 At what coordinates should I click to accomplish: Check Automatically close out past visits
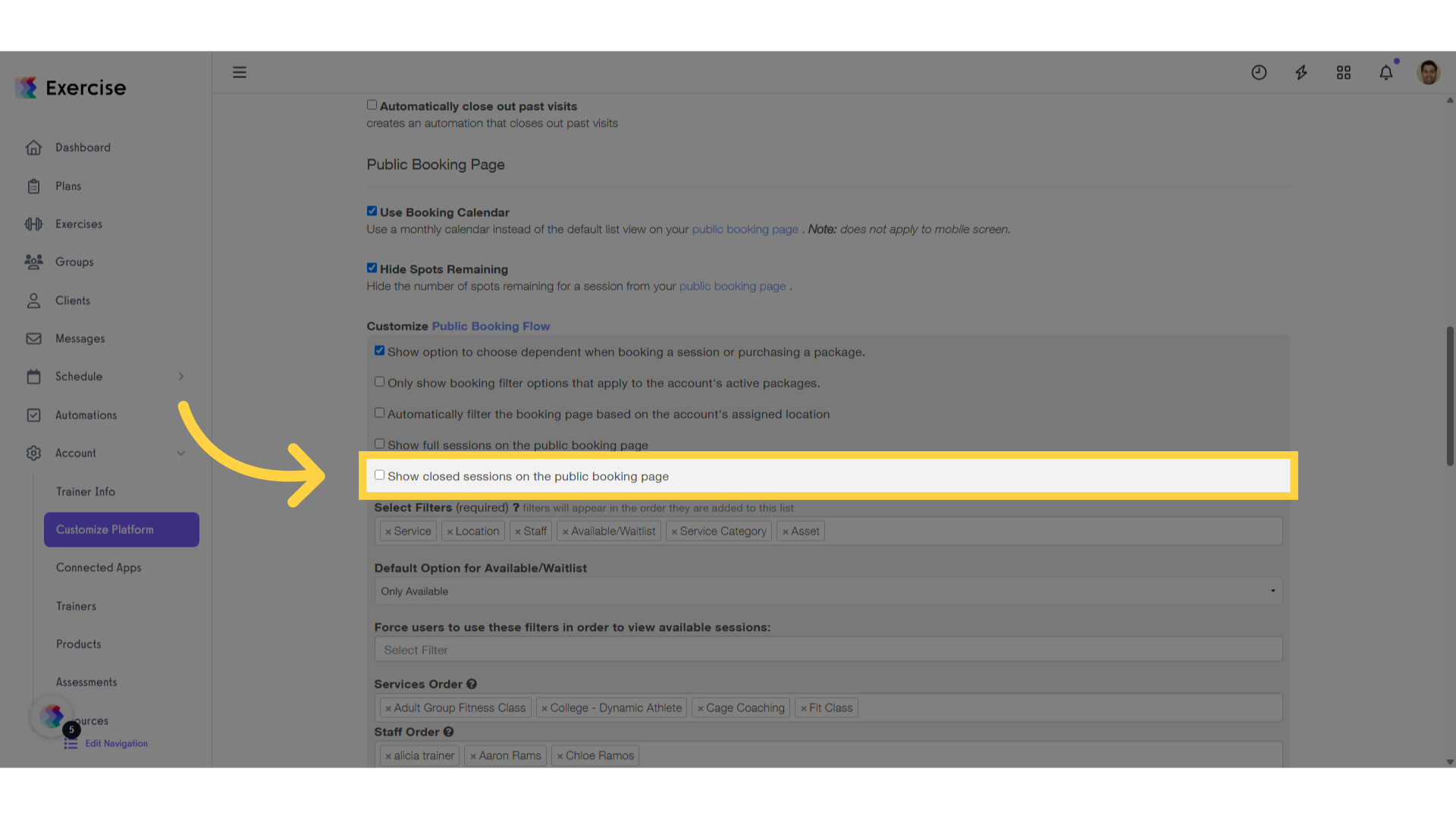point(372,105)
